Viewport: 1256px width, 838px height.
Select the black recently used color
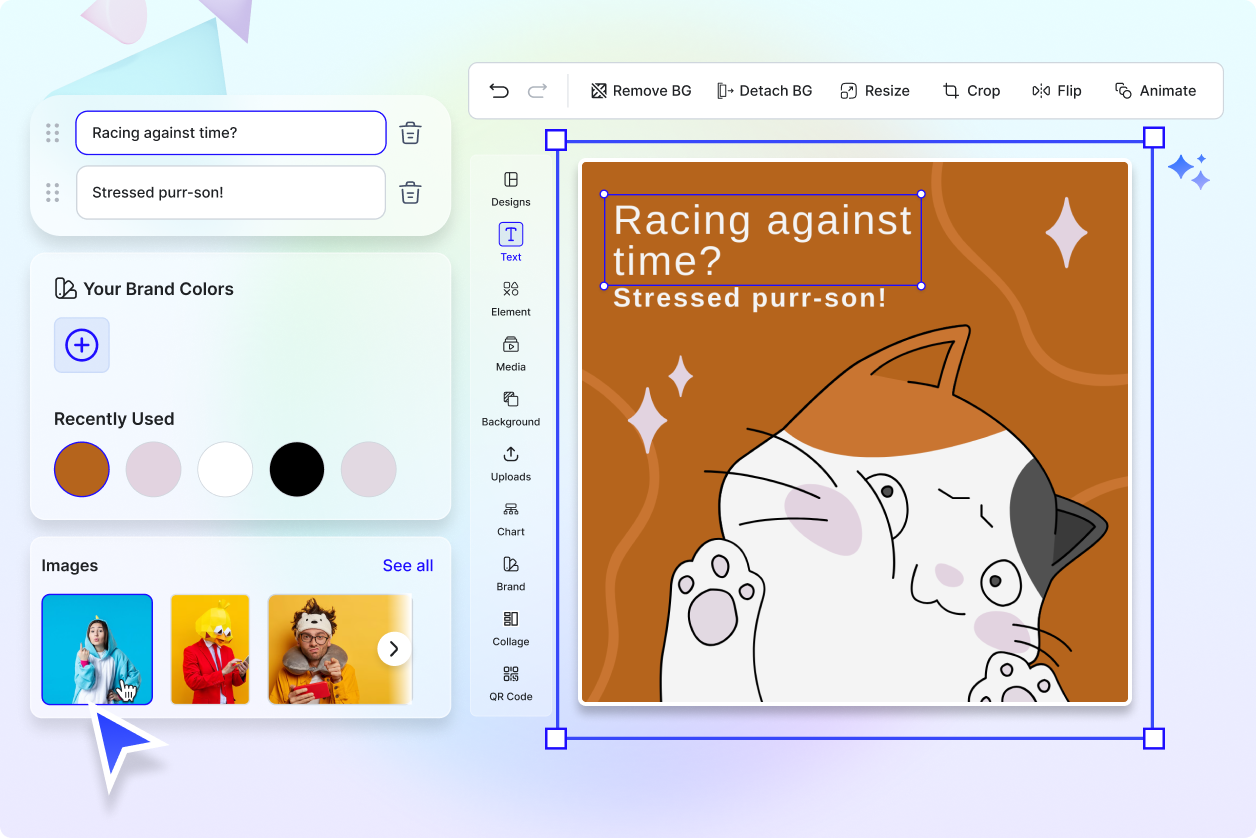(296, 469)
